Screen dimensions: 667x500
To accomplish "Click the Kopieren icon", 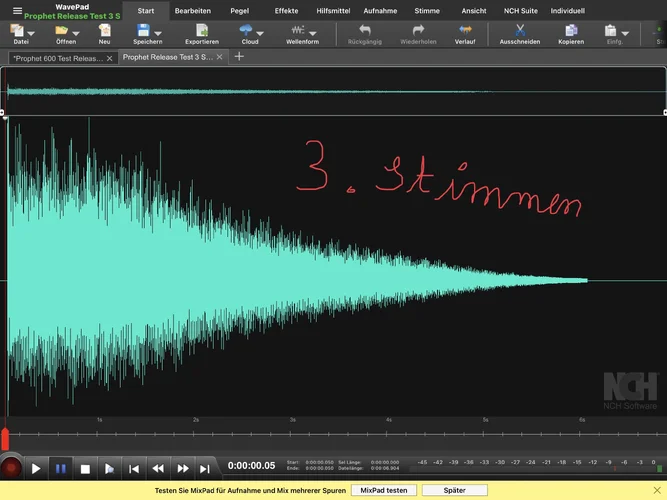I will click(x=571, y=31).
